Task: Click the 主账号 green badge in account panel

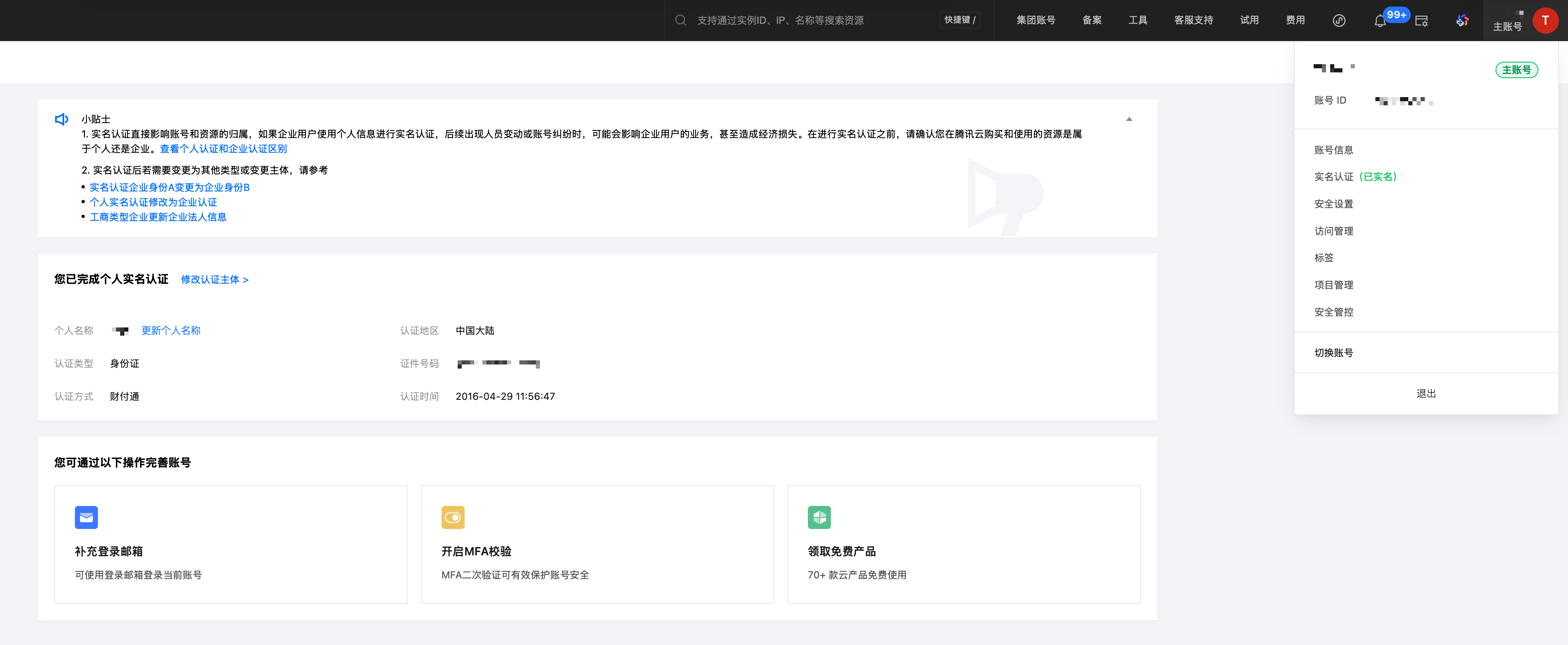Action: point(1517,70)
